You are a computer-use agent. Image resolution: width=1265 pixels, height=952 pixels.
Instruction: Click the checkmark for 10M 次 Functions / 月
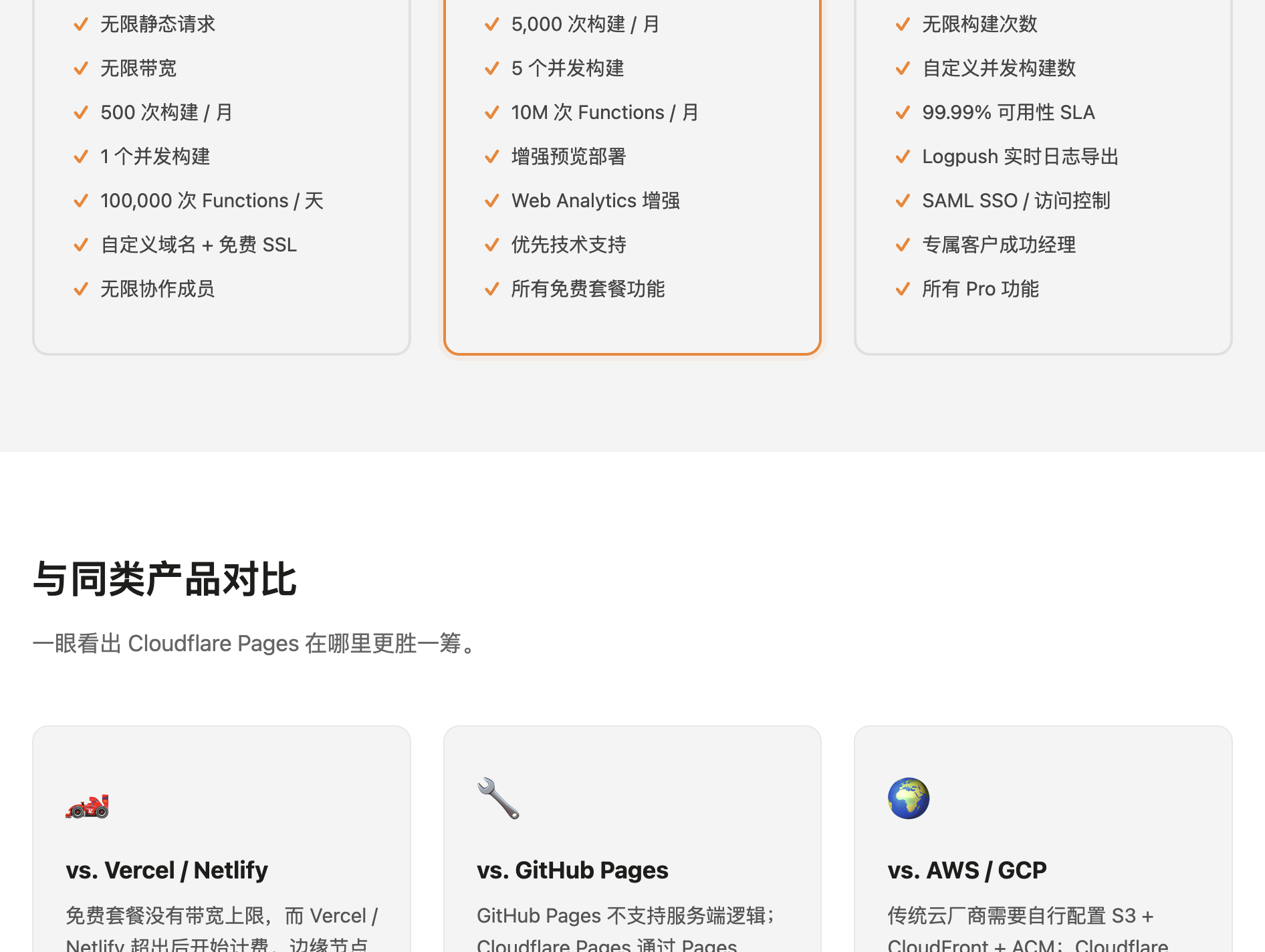[x=492, y=113]
